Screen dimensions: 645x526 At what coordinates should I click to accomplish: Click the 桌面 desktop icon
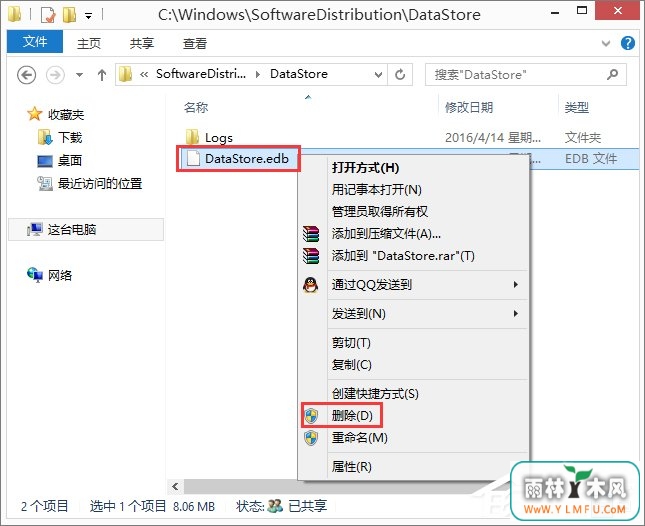coord(45,161)
